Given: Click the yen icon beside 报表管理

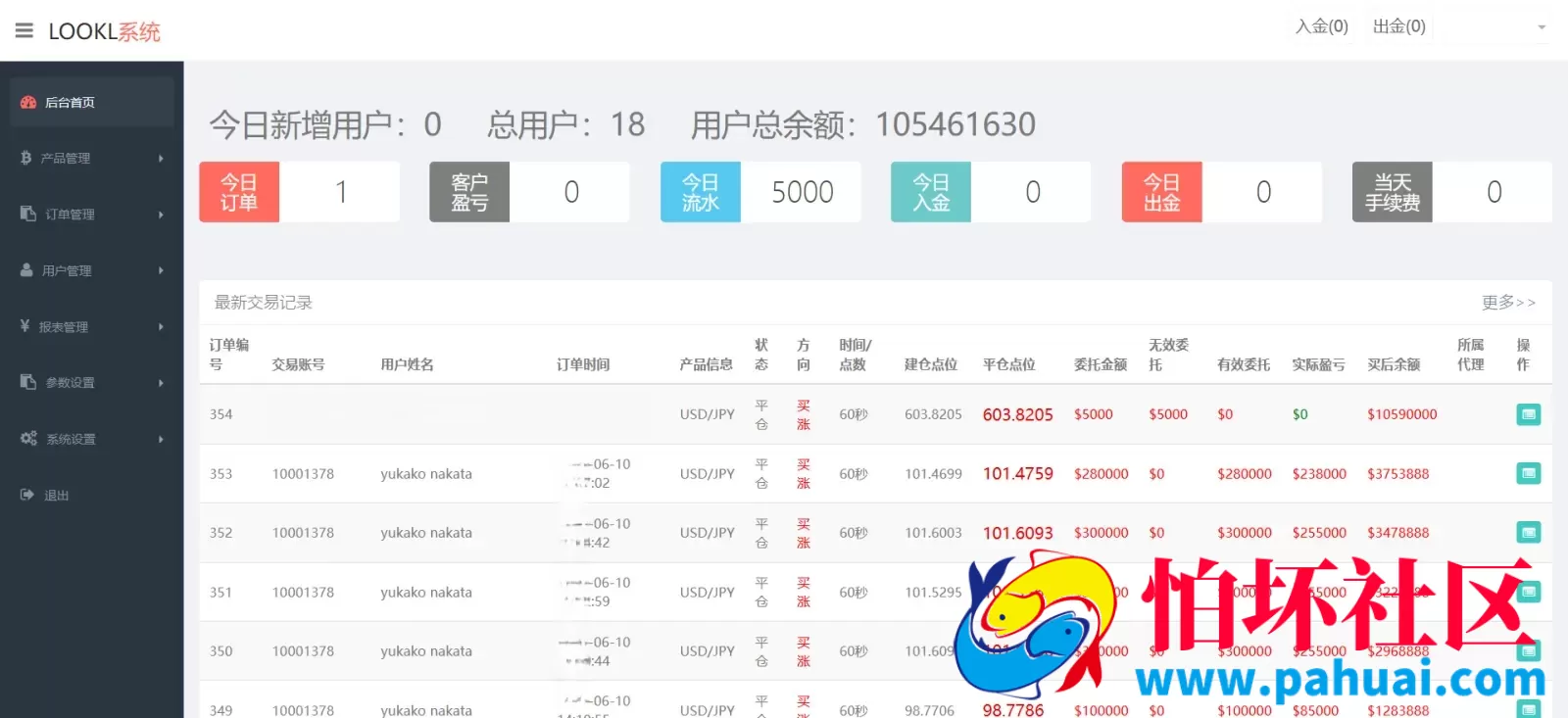Looking at the screenshot, I should click(24, 325).
